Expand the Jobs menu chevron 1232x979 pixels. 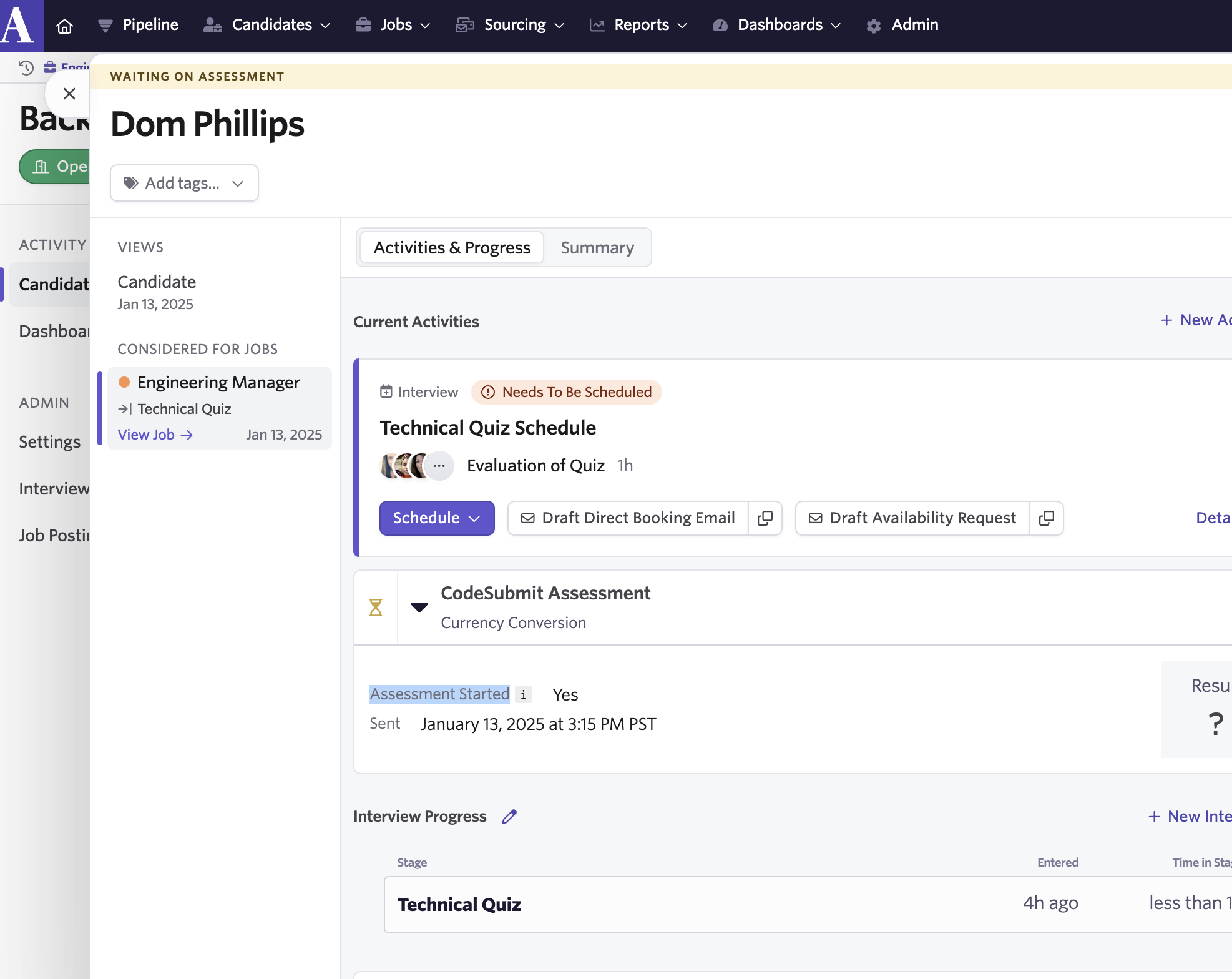(x=426, y=26)
